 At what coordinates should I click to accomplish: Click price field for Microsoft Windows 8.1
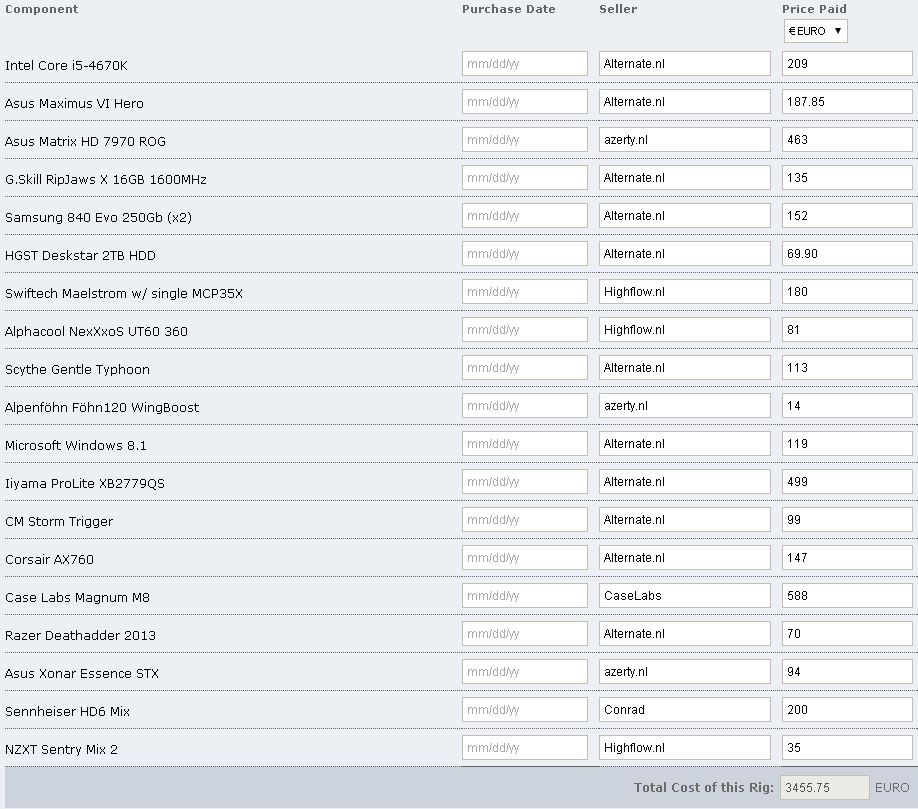[x=847, y=444]
